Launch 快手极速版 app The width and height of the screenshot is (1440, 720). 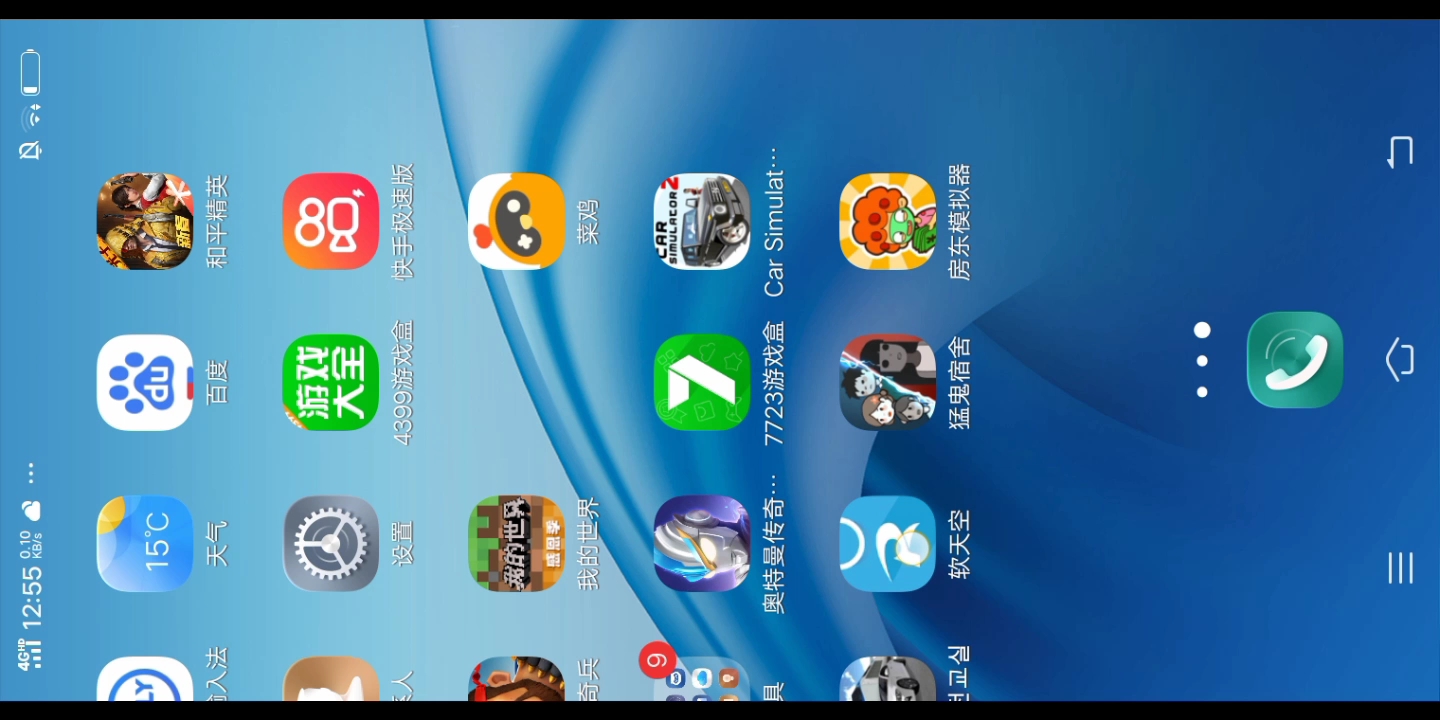point(331,221)
